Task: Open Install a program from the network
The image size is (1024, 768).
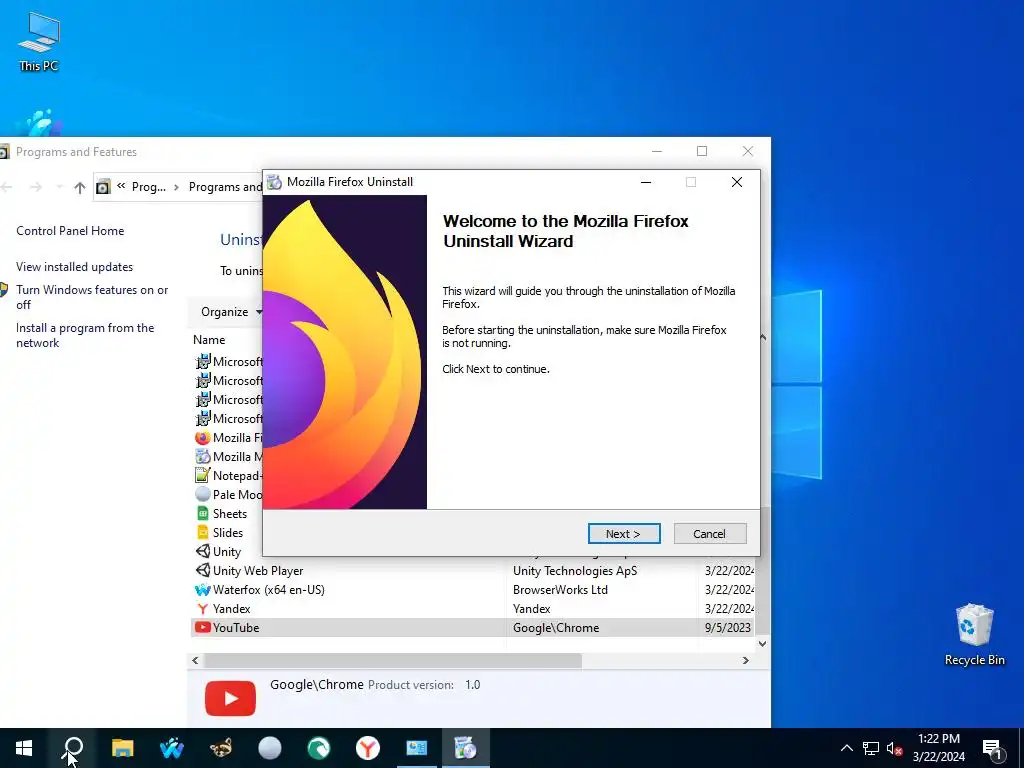Action: point(85,335)
